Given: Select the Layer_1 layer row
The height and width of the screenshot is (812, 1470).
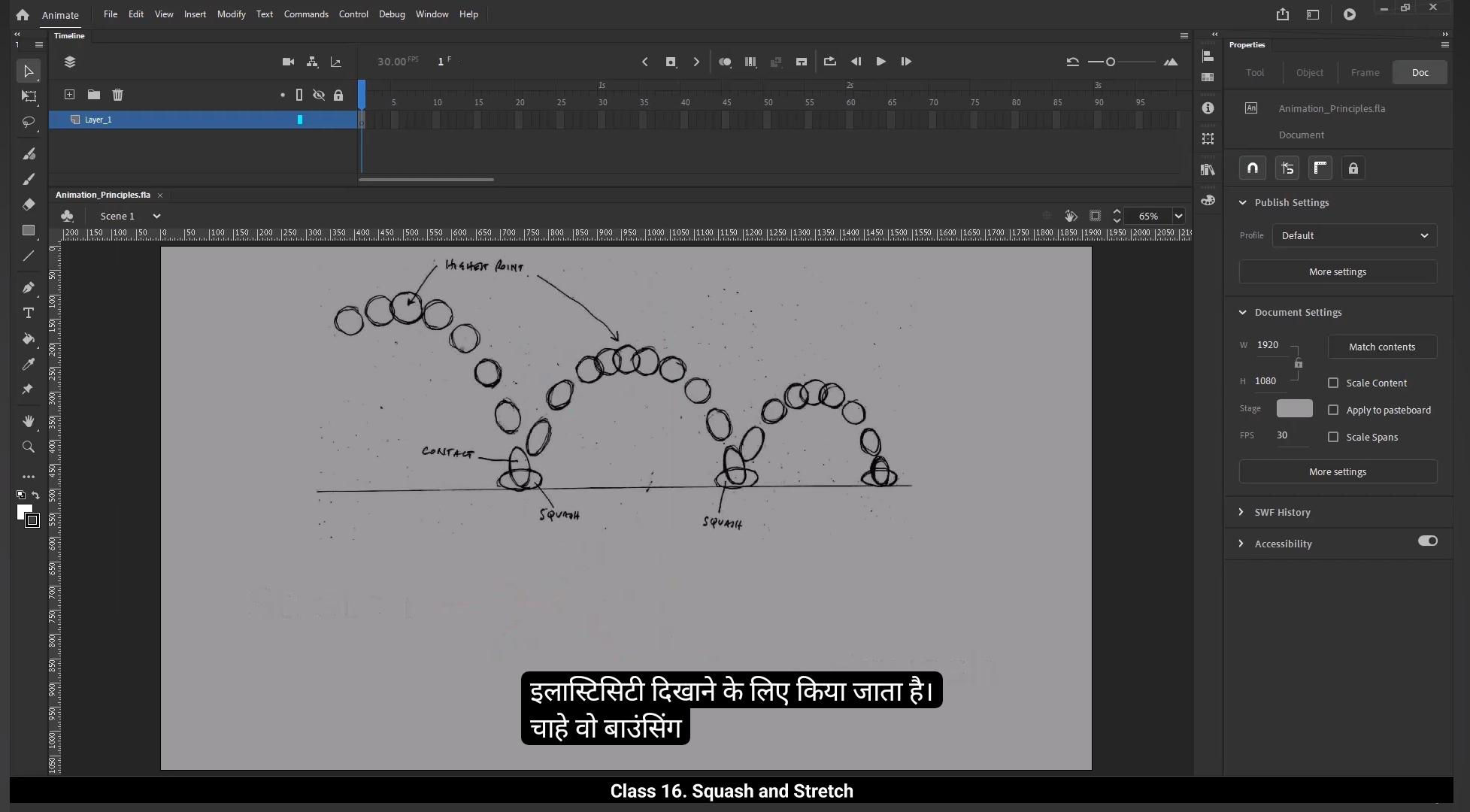Looking at the screenshot, I should [203, 120].
